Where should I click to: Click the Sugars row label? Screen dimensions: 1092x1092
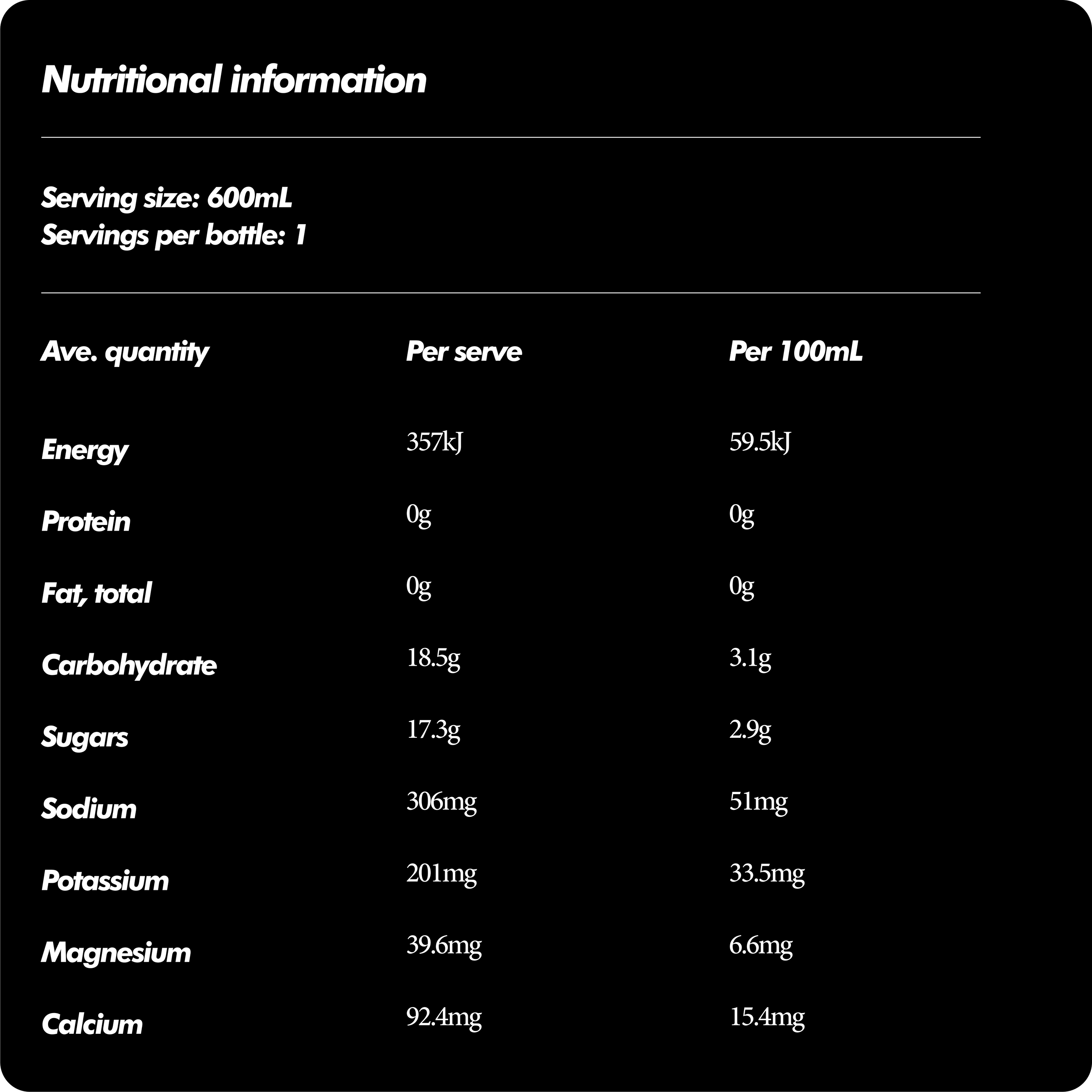point(85,737)
